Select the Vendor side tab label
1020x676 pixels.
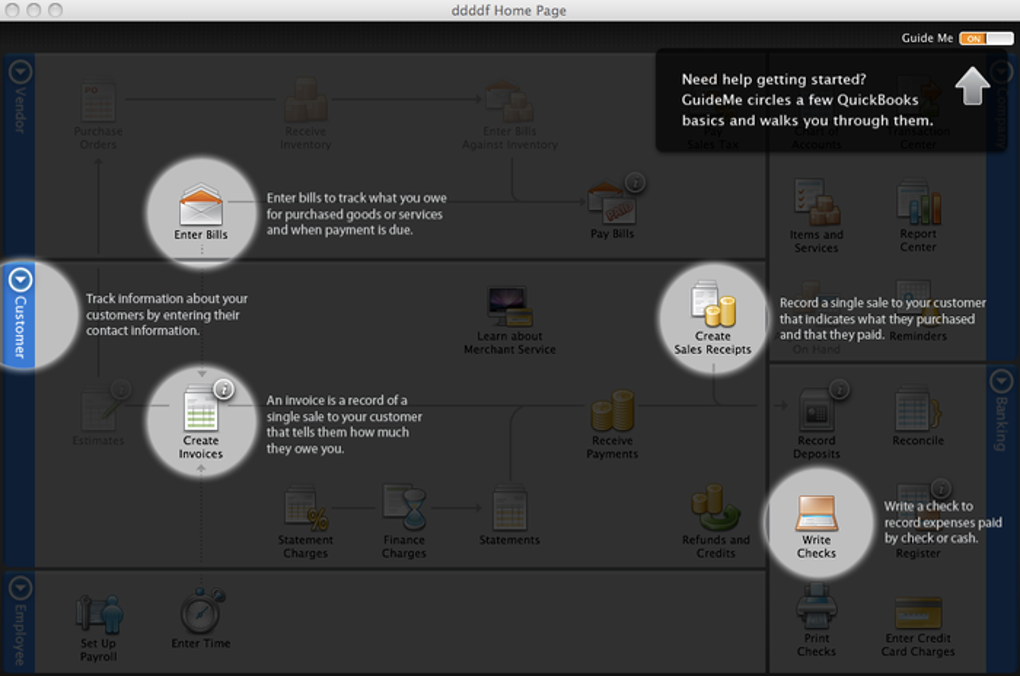[x=20, y=111]
